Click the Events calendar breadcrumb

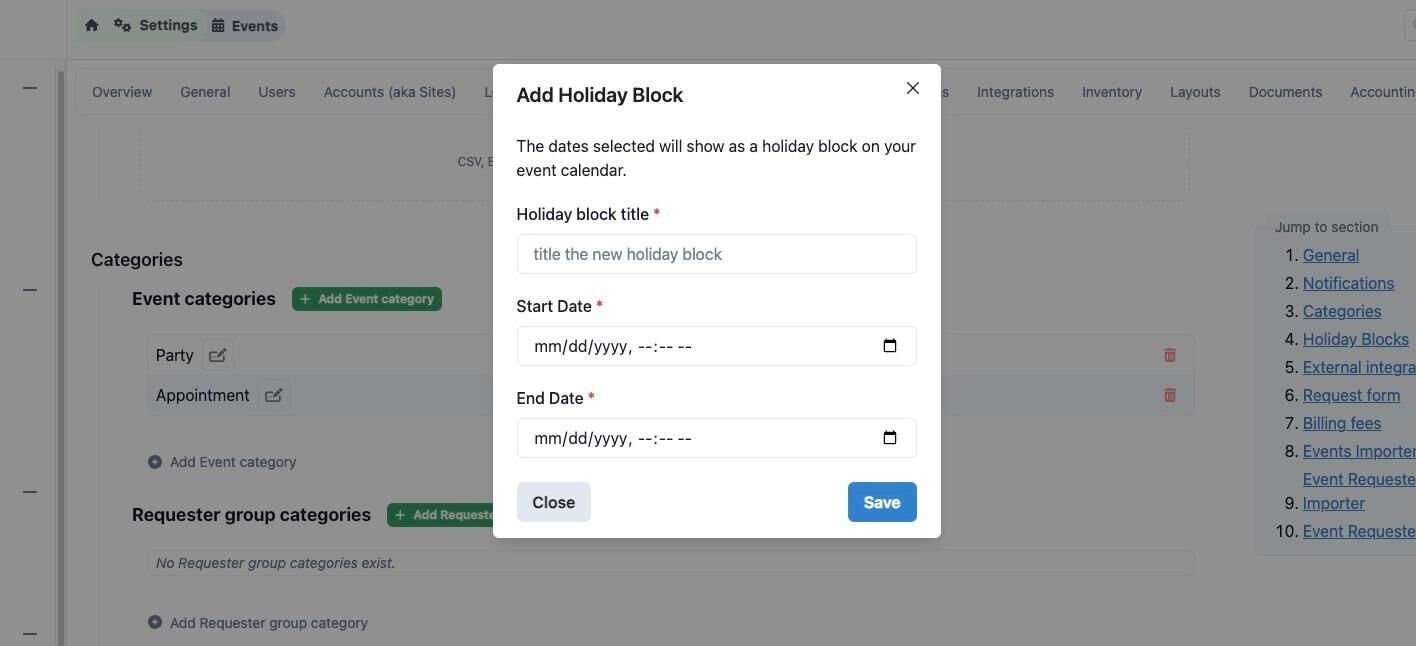pyautogui.click(x=245, y=26)
